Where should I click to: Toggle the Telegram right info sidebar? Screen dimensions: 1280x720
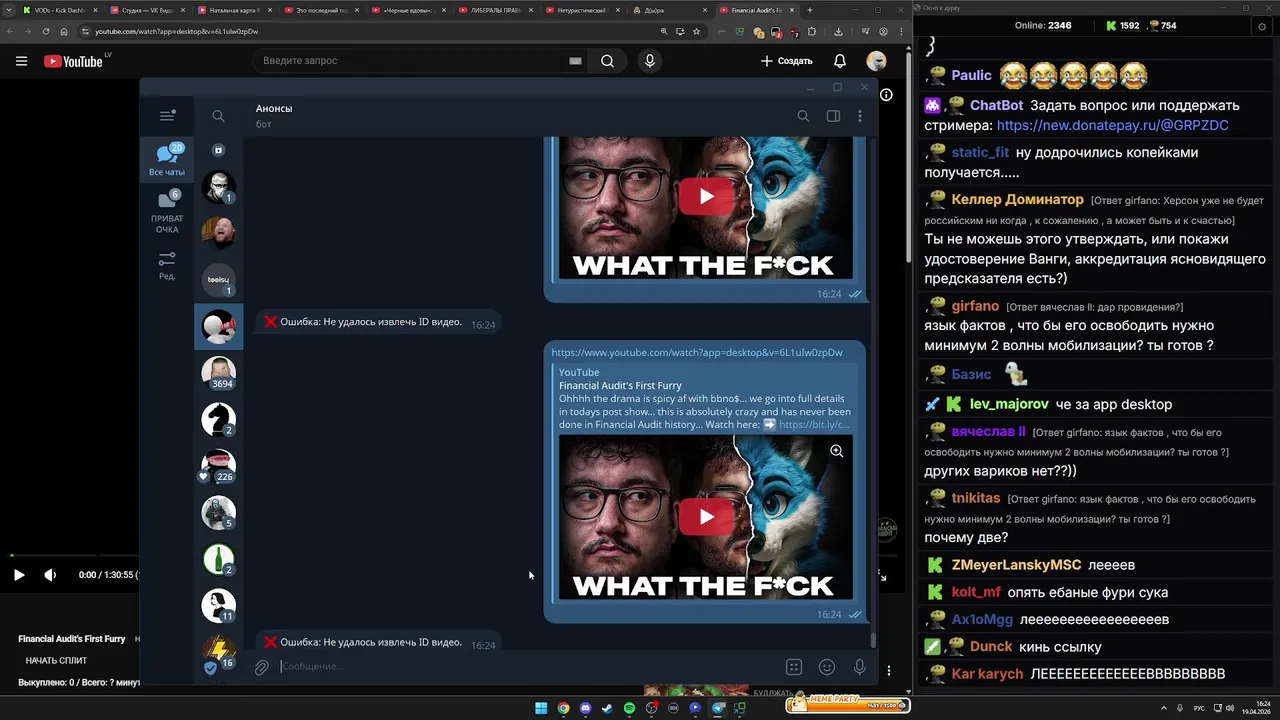tap(833, 116)
